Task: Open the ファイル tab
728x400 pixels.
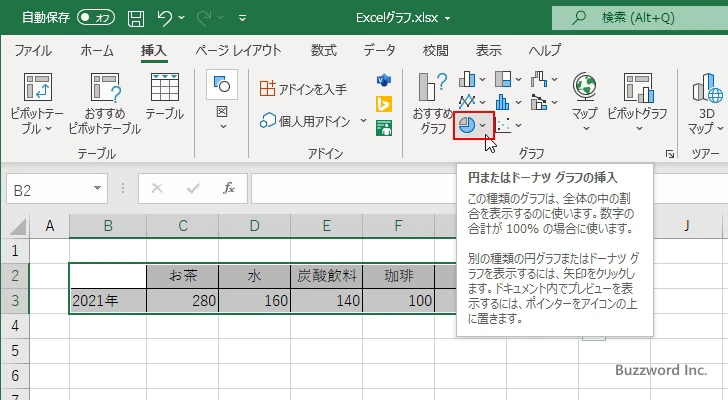Action: tap(33, 50)
